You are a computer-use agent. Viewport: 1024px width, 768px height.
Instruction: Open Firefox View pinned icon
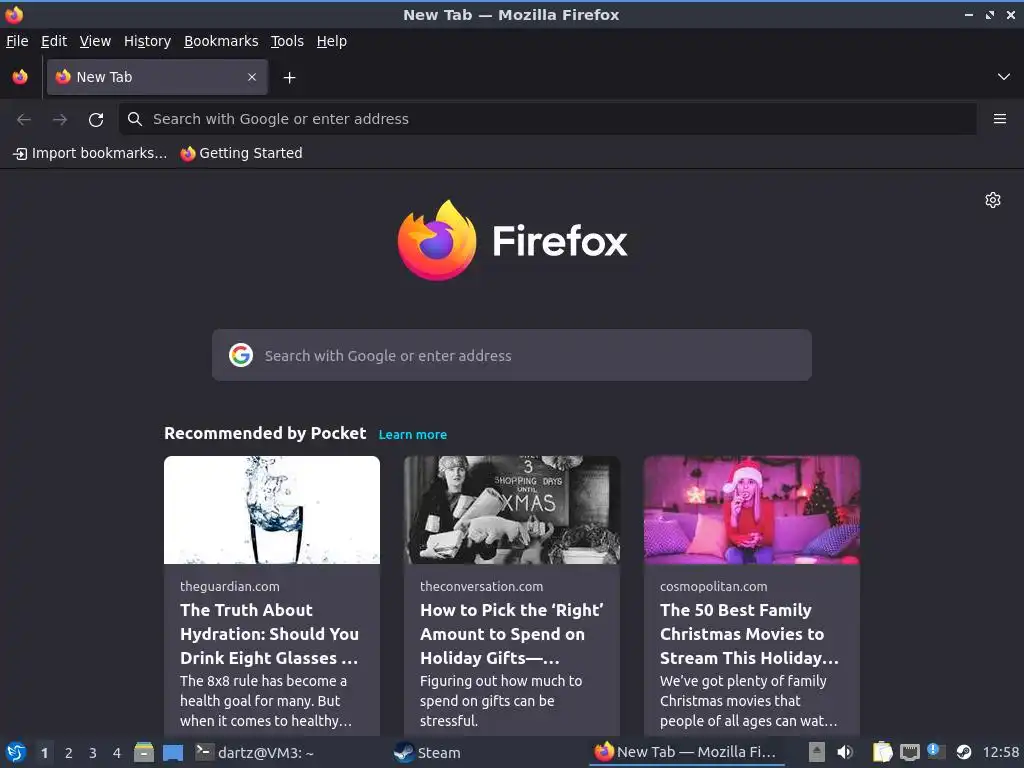pos(20,77)
